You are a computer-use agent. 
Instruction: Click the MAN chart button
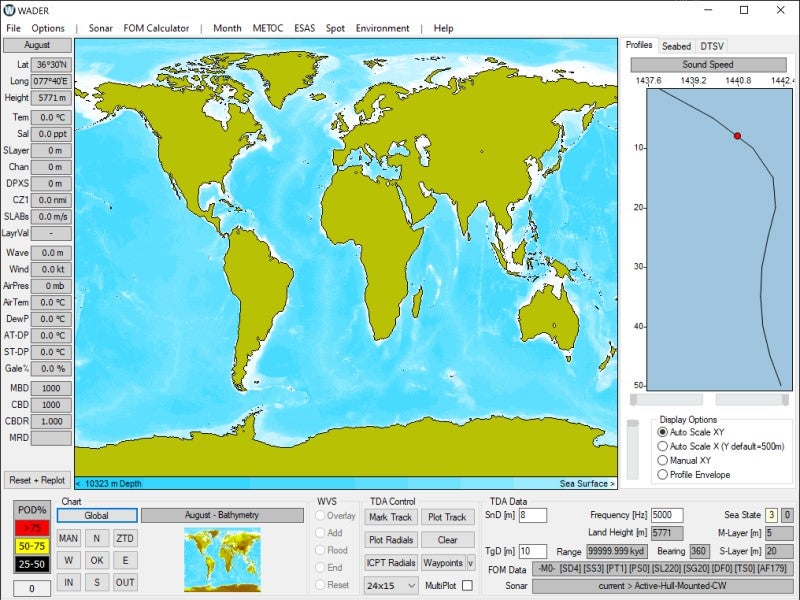69,538
